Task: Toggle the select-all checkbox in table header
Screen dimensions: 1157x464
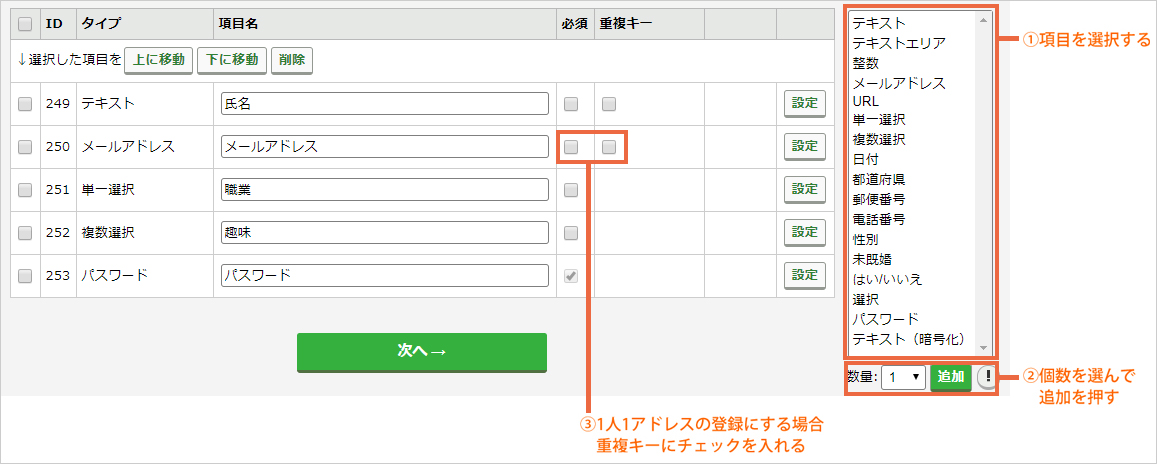Action: [x=25, y=23]
